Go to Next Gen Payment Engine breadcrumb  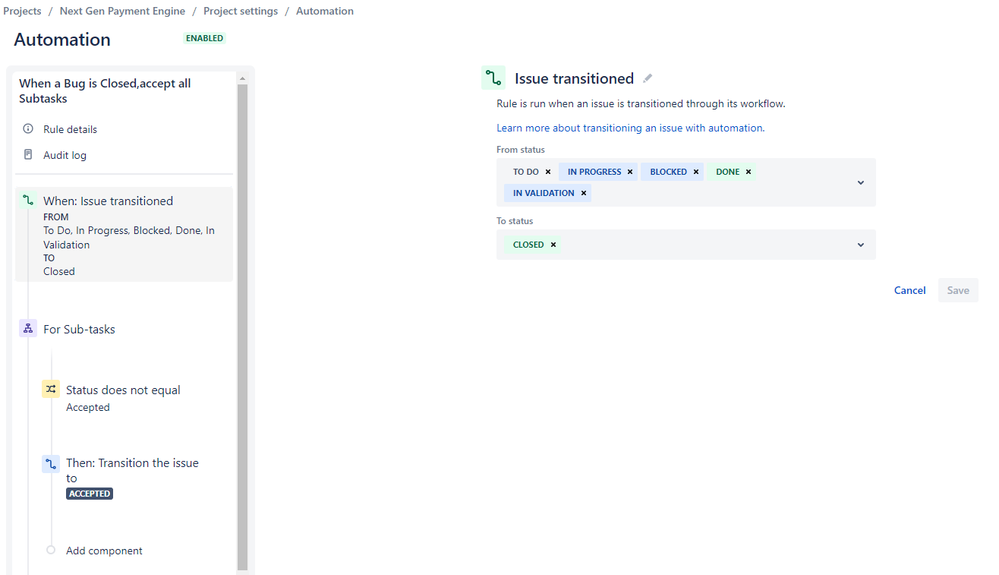pyautogui.click(x=122, y=11)
